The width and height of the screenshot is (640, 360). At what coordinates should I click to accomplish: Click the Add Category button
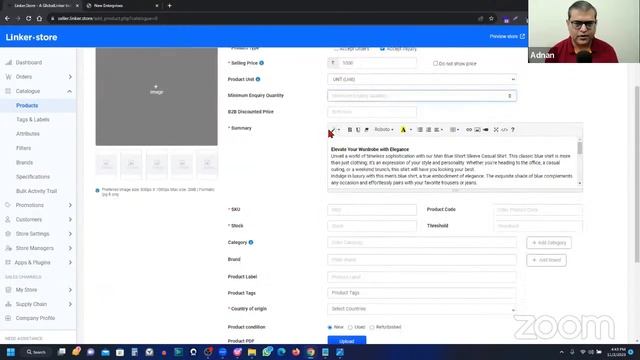click(549, 243)
